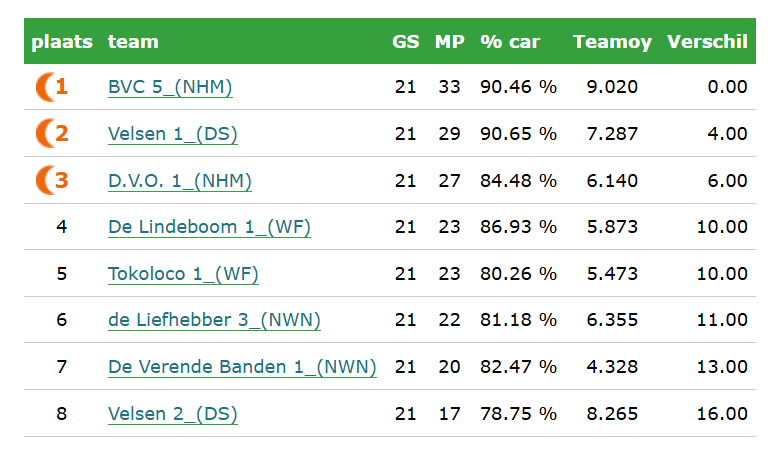Open De Lindeboom 1_(WF) team link
Viewport: 783px width, 451px height.
tap(209, 227)
